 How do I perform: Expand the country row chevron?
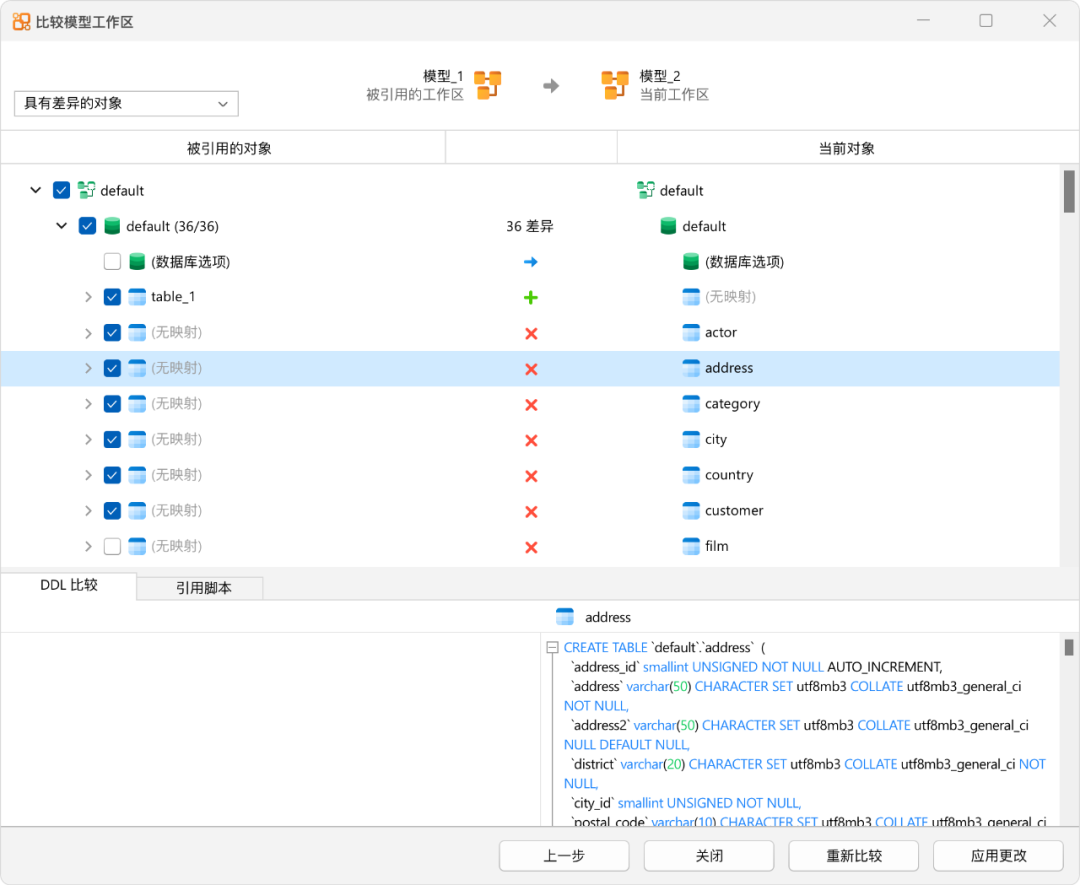88,475
